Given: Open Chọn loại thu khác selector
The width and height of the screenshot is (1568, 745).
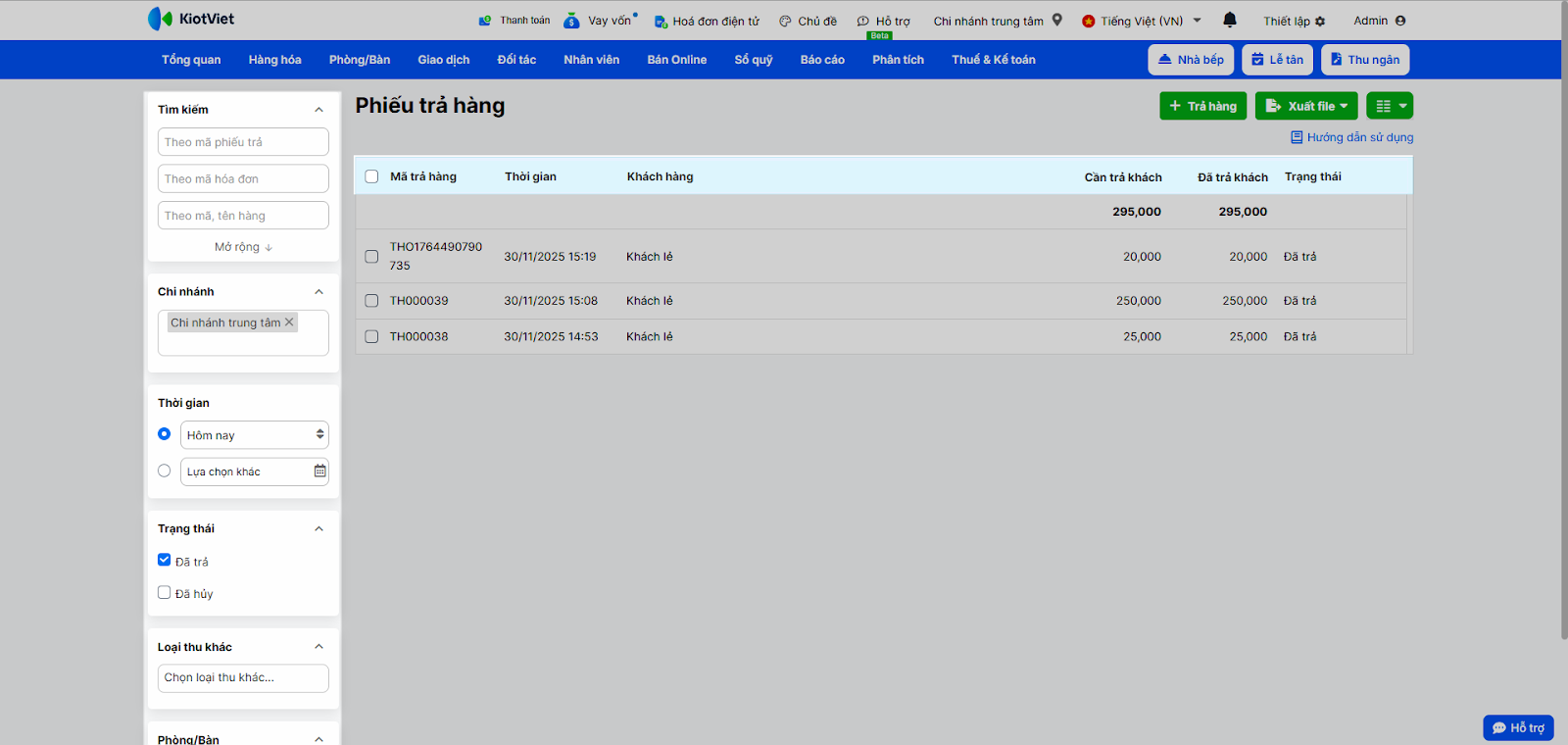Looking at the screenshot, I should [243, 677].
